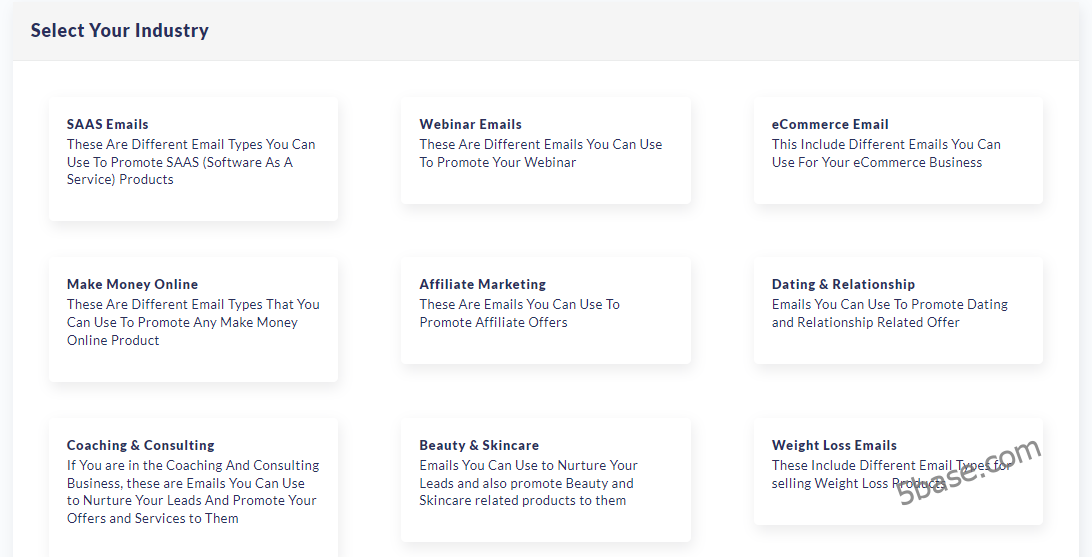Image resolution: width=1092 pixels, height=557 pixels.
Task: Open the Weight Loss Emails heading
Action: coord(833,445)
